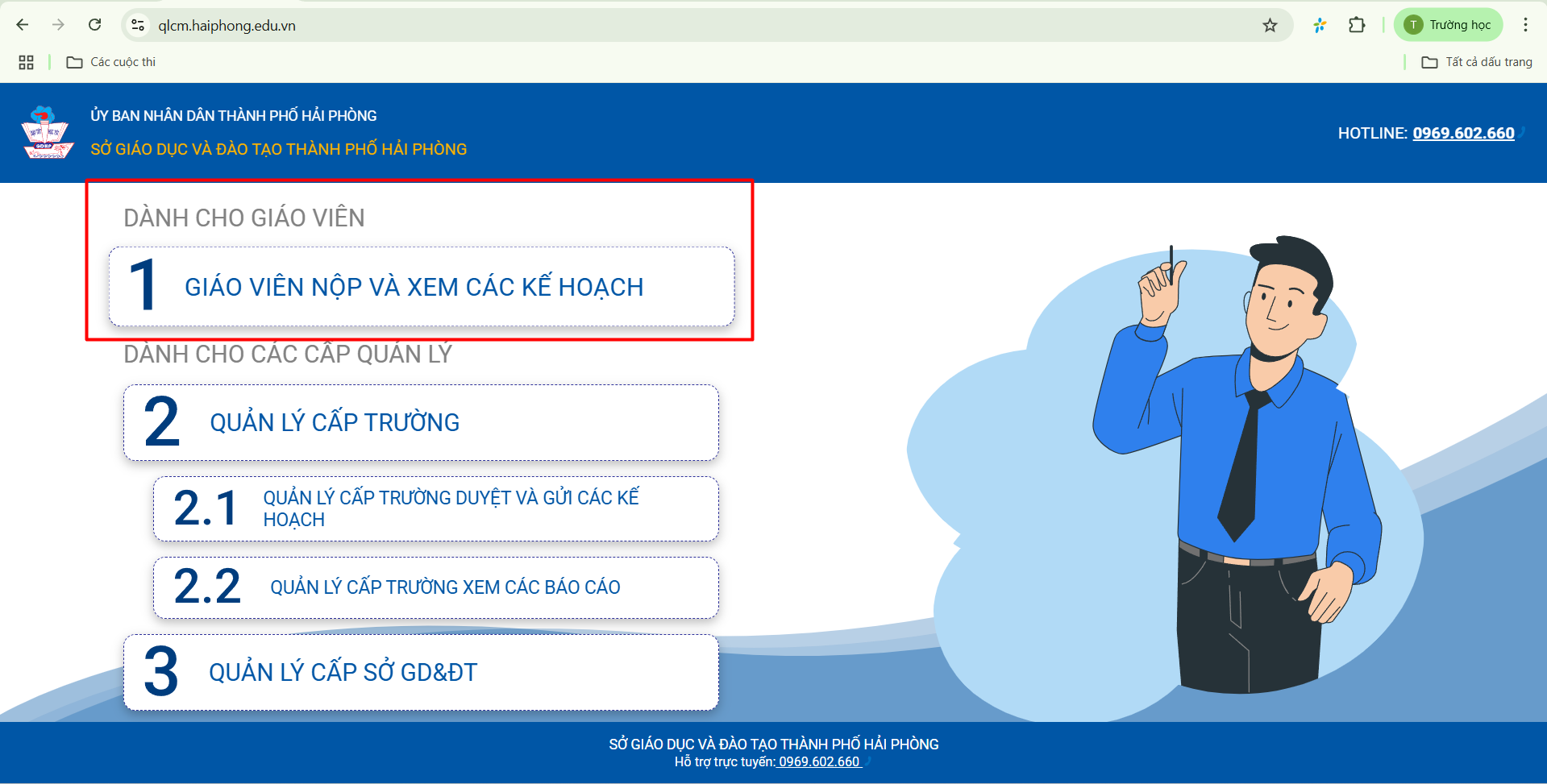The image size is (1547, 784).
Task: Click the Hai Phong education department logo
Action: coord(47,133)
